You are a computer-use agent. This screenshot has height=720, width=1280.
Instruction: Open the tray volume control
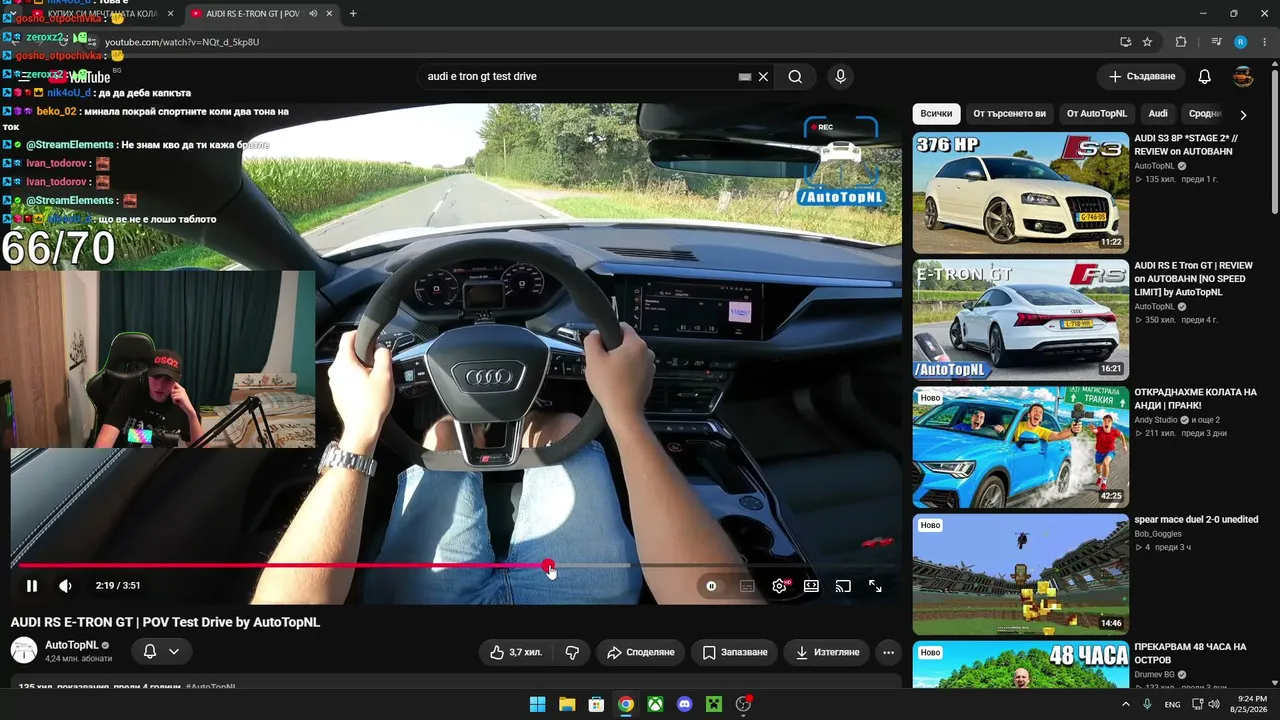[1213, 704]
